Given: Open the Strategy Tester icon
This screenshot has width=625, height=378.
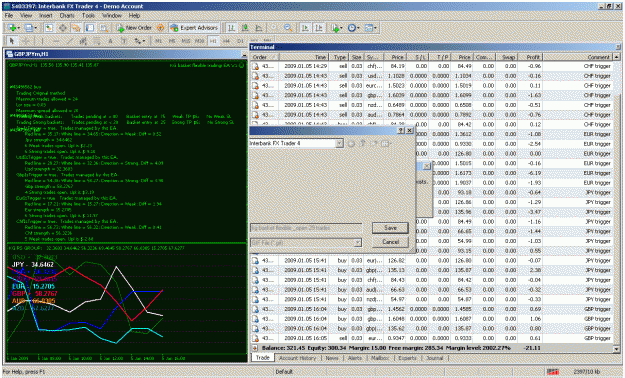Looking at the screenshot, I should pyautogui.click(x=104, y=28).
